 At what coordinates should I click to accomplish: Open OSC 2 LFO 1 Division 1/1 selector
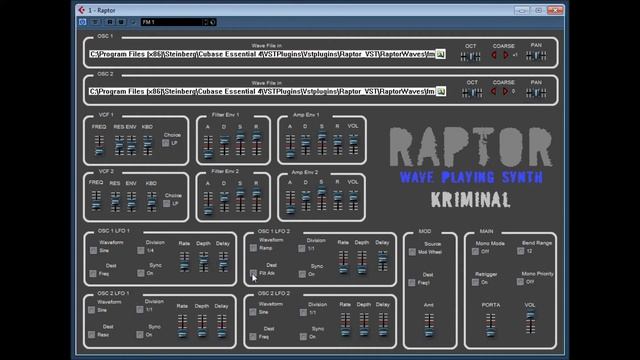[140, 309]
